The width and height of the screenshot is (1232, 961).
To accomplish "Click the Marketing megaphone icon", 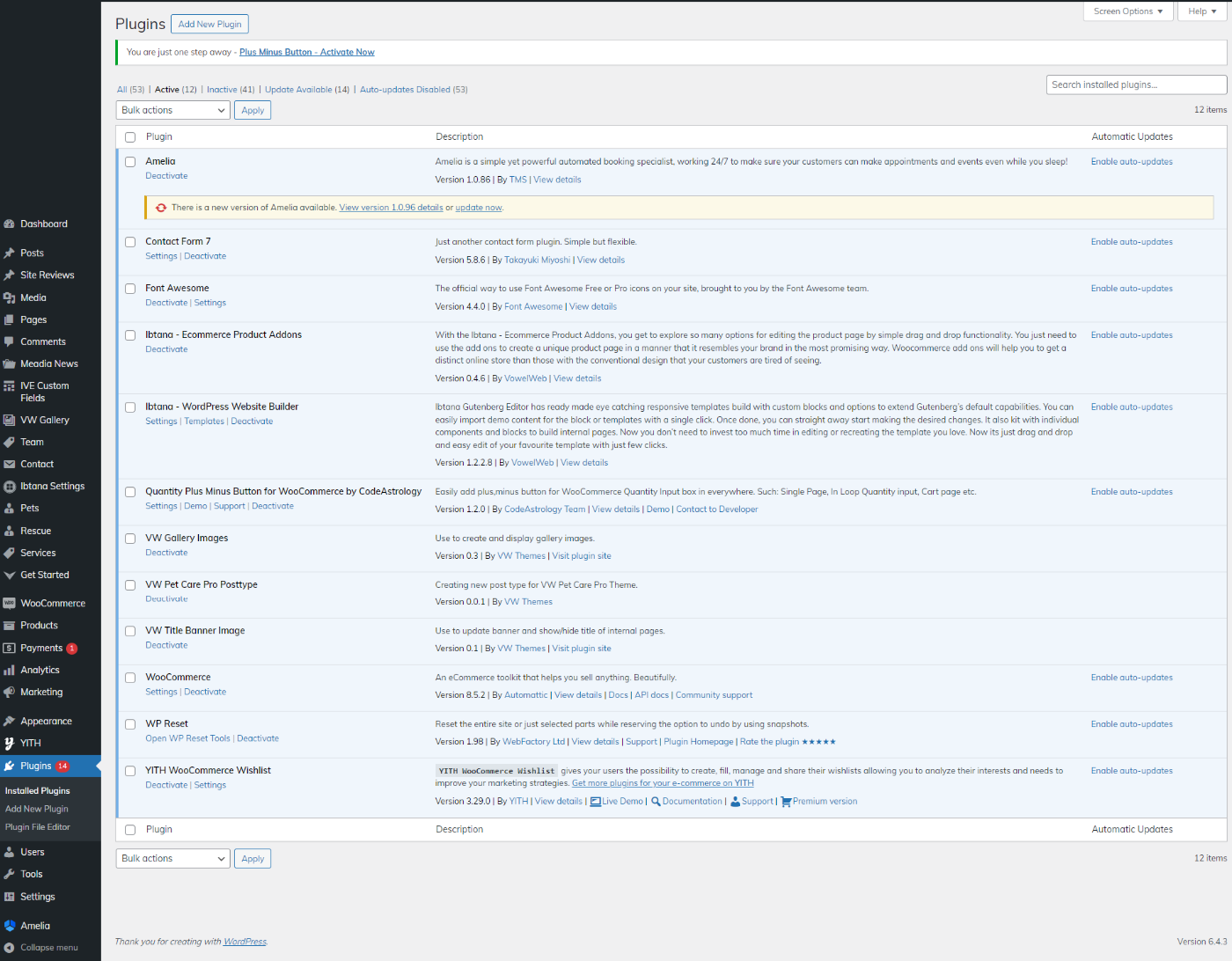I will [x=10, y=692].
